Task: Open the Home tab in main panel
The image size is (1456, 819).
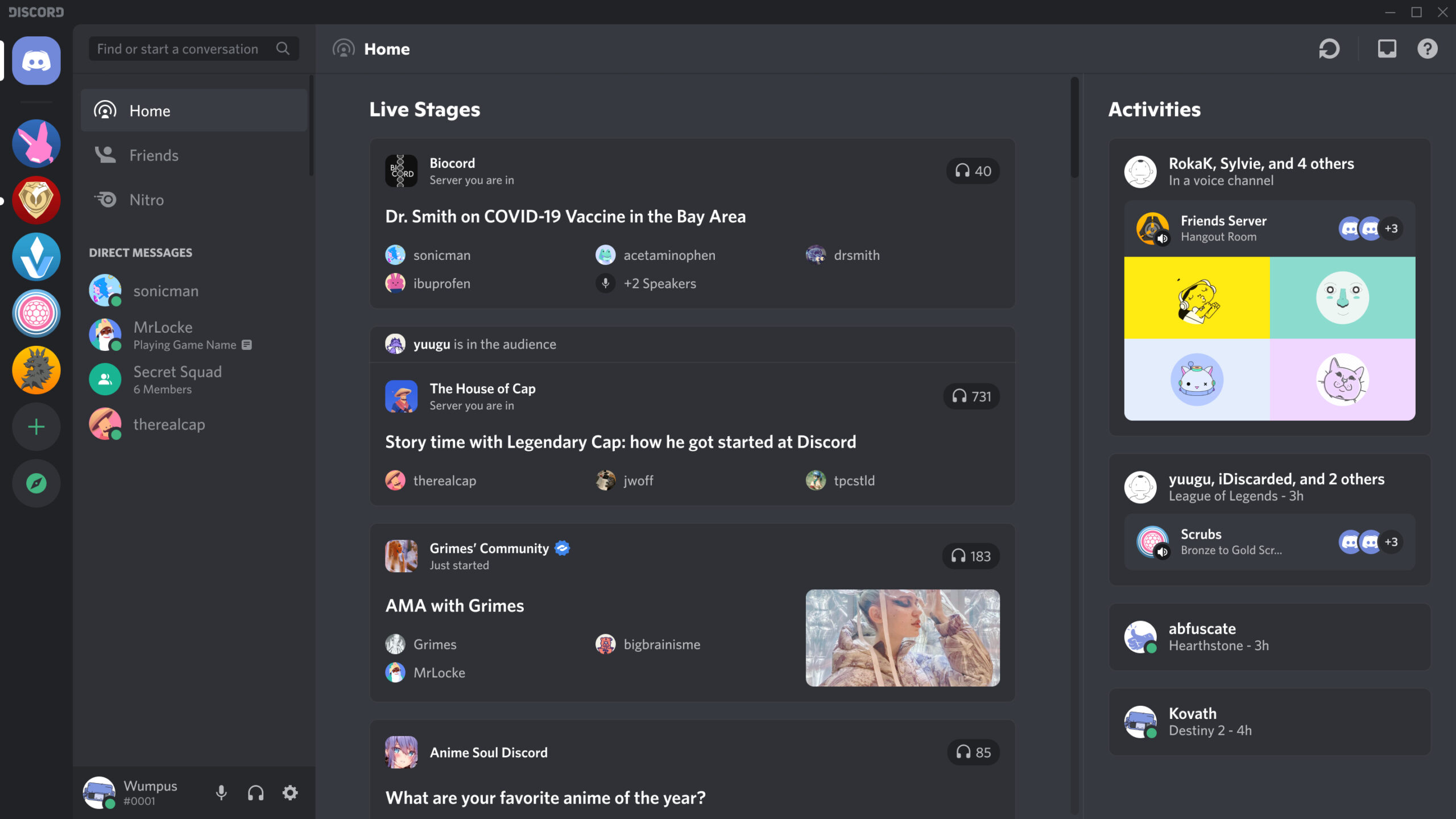Action: 387,48
